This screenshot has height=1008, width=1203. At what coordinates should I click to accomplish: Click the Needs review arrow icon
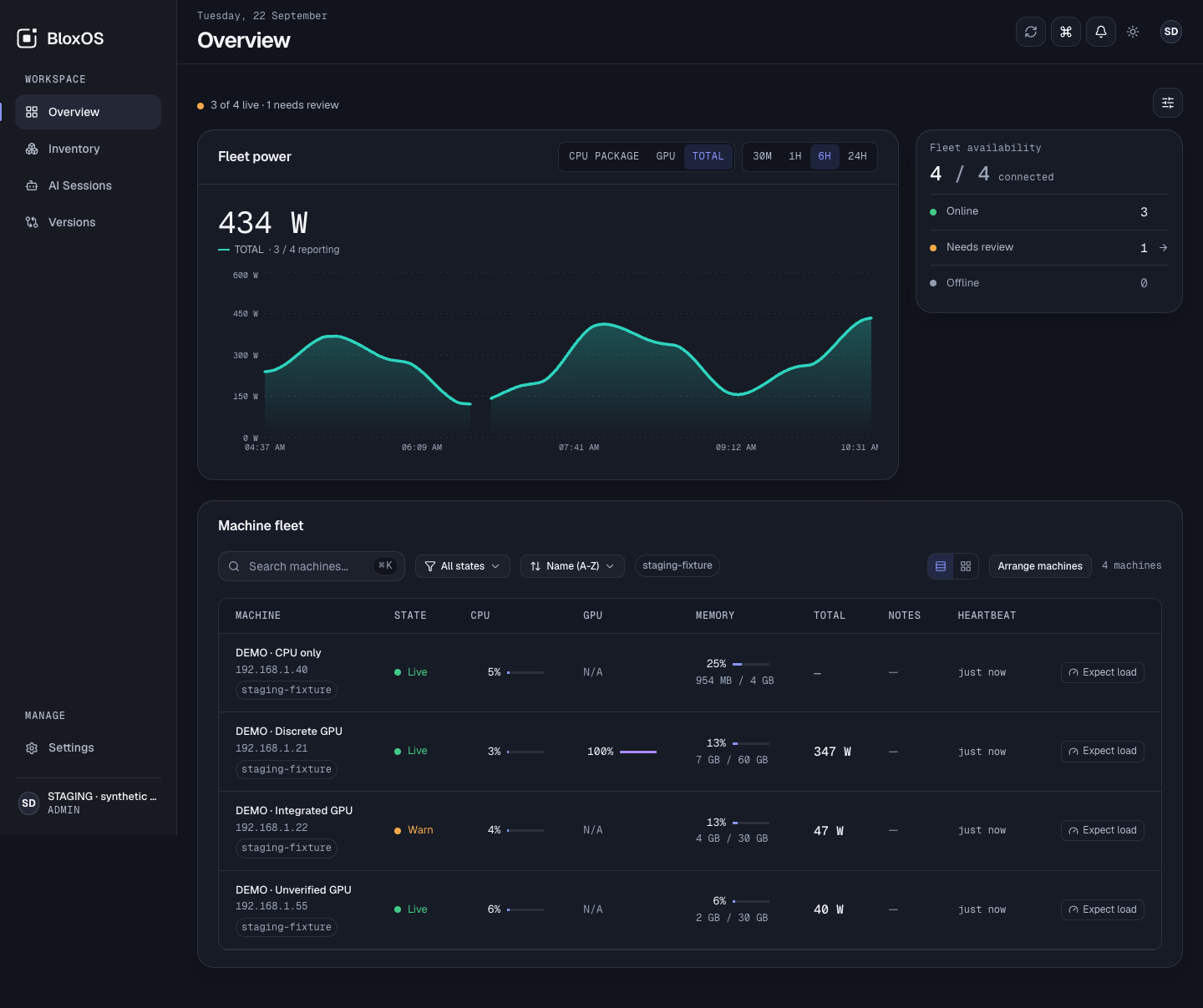(1164, 248)
